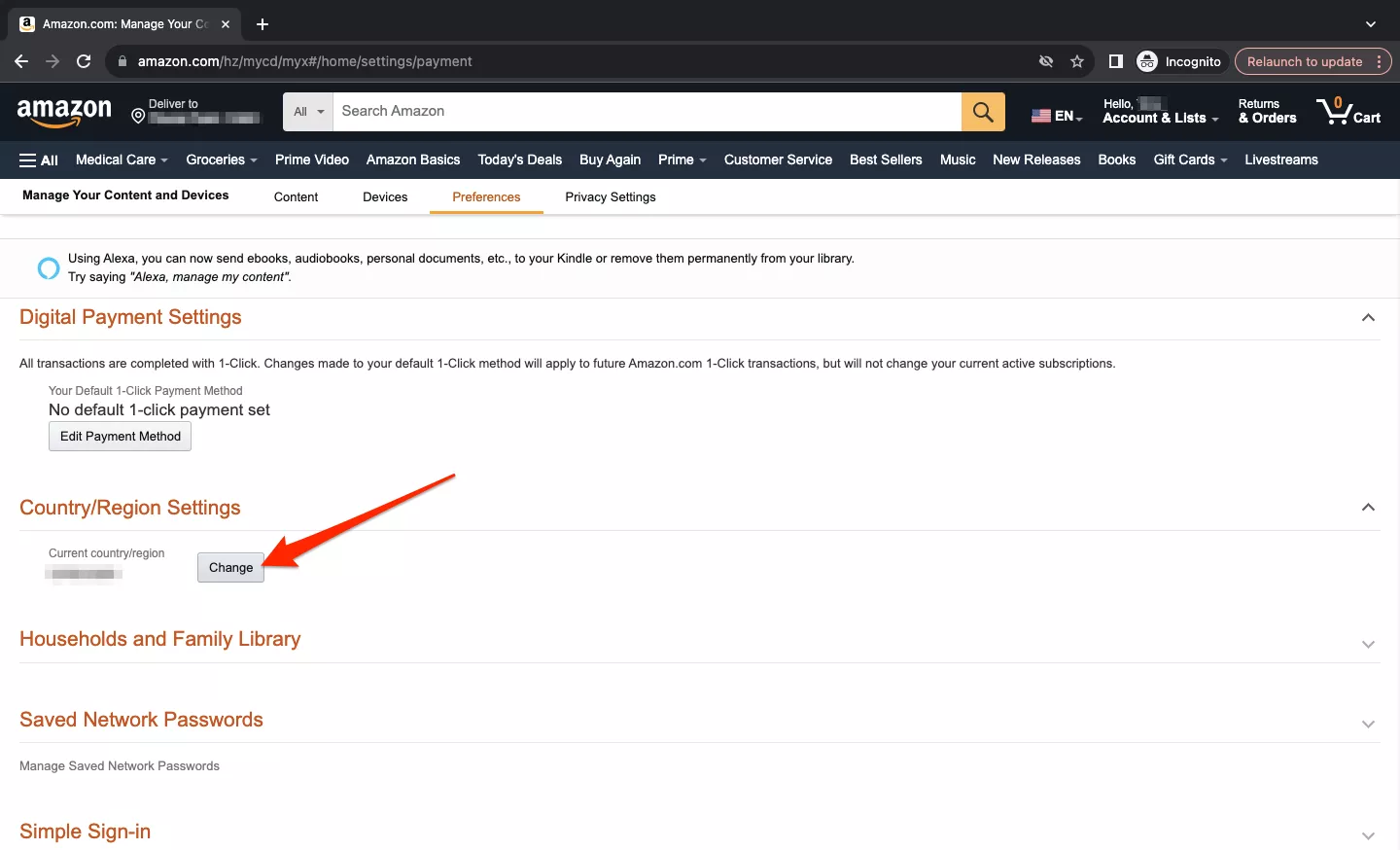Image resolution: width=1400 pixels, height=850 pixels.
Task: Select the Preferences tab
Action: 486,196
